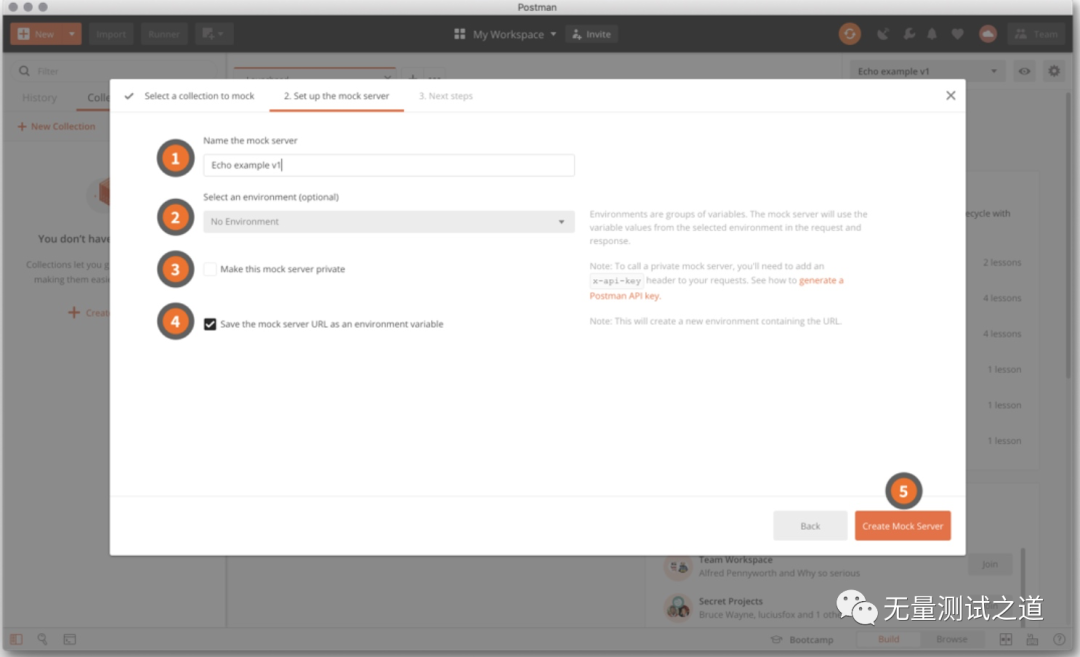Viewport: 1080px width, 657px height.
Task: Click the heart icon in header
Action: [957, 34]
